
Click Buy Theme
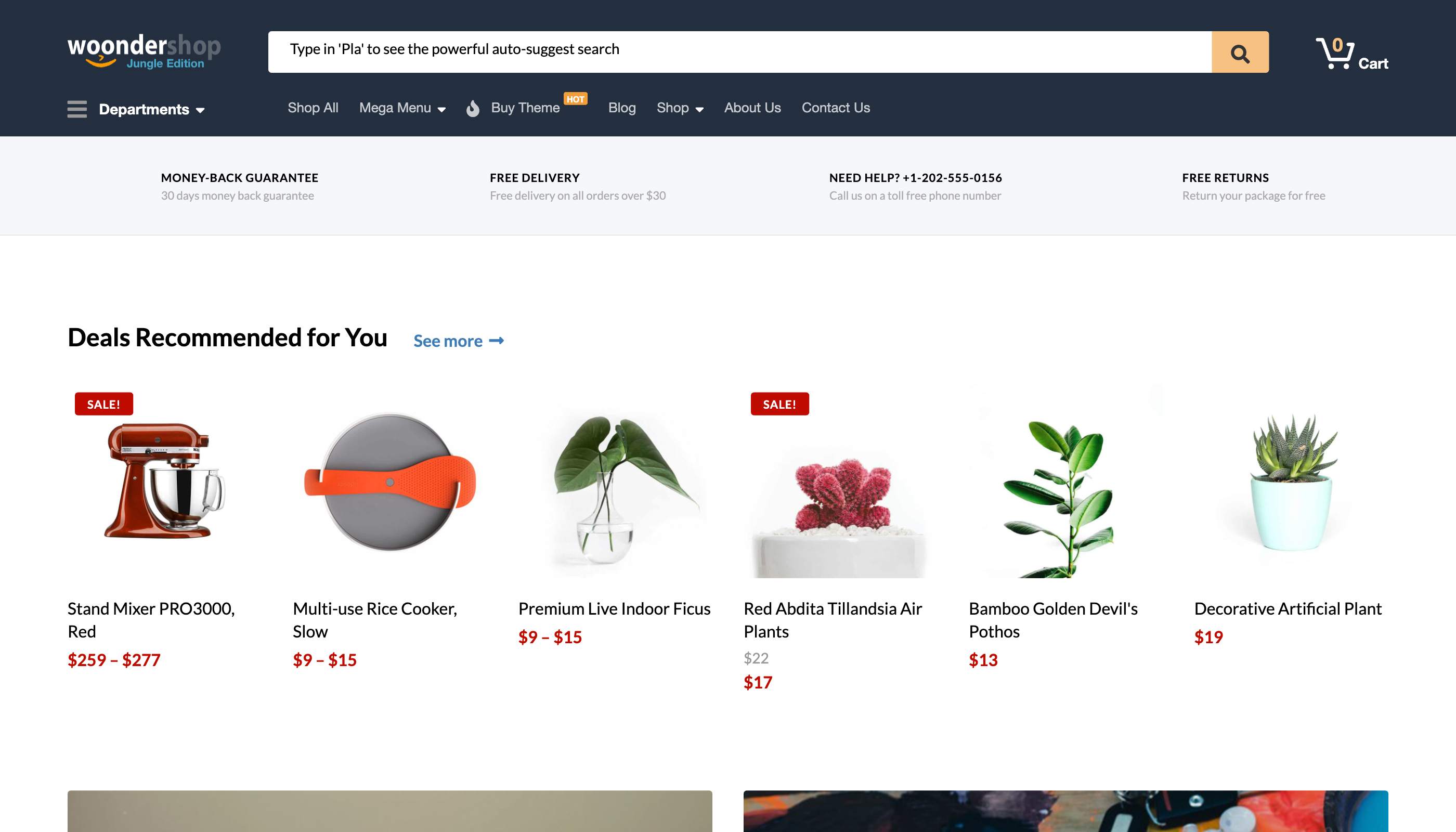pyautogui.click(x=525, y=108)
